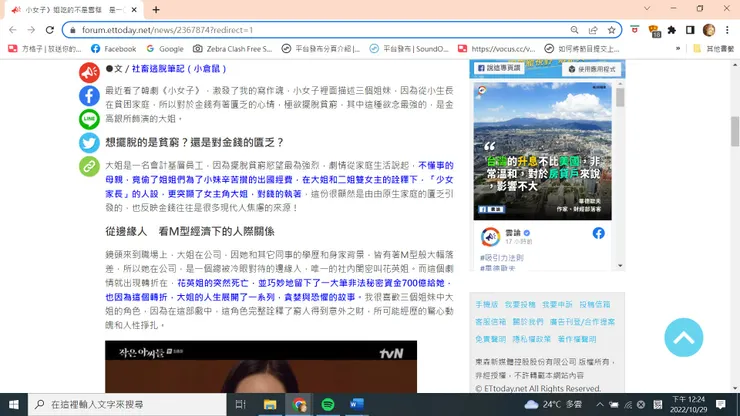Open Spotify from the taskbar
Viewport: 740px width, 416px height.
pos(328,404)
